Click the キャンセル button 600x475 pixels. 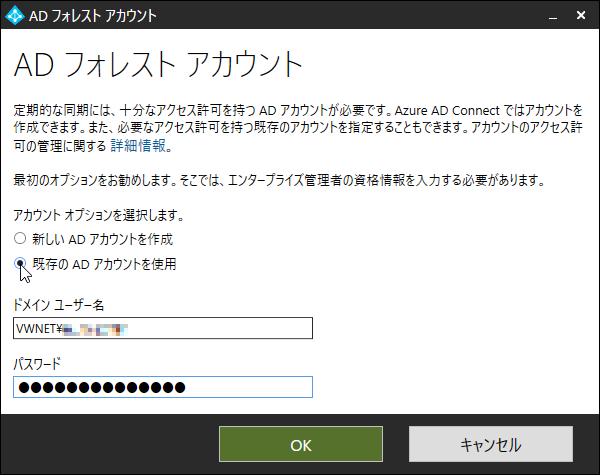tap(491, 444)
